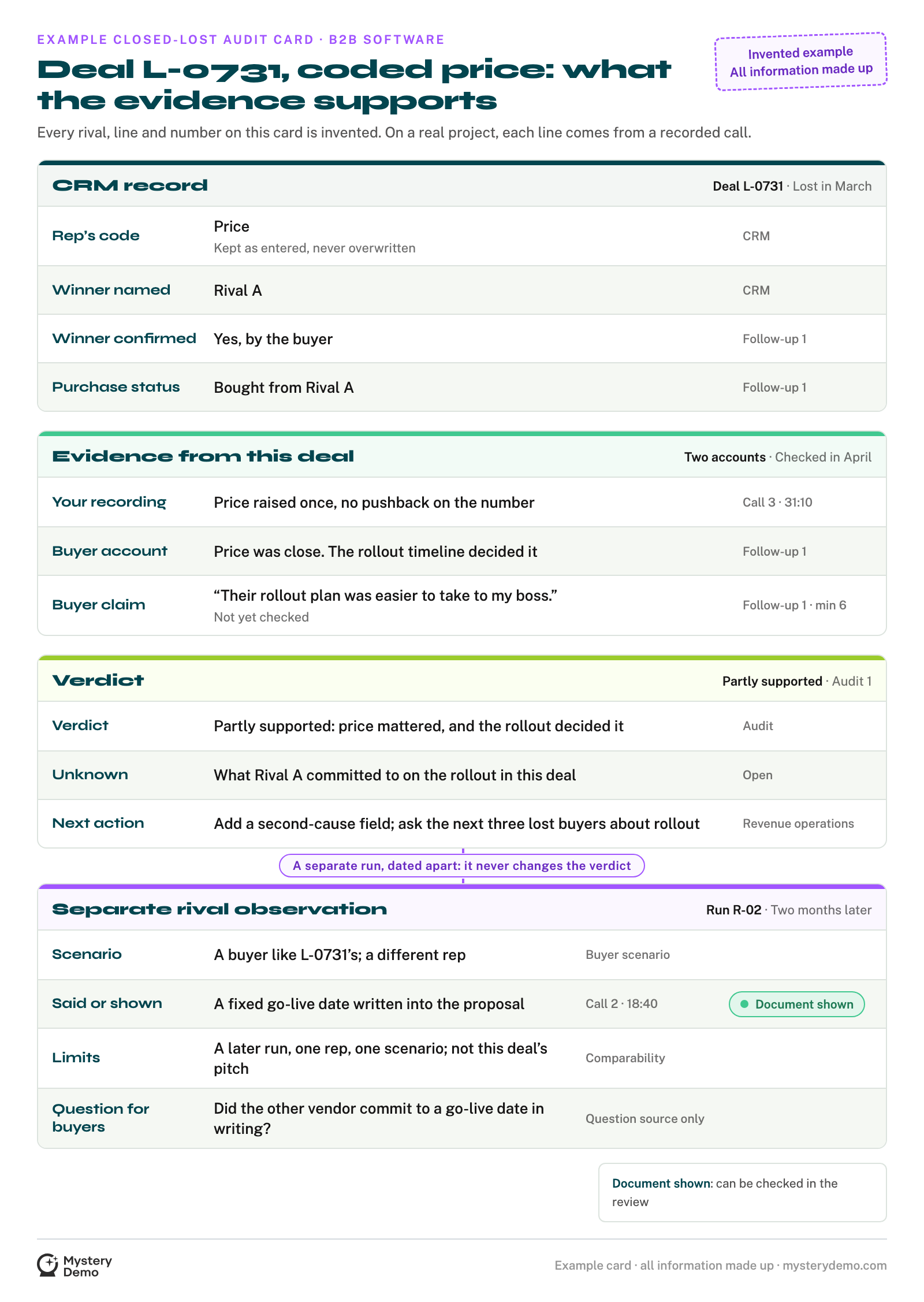Image resolution: width=924 pixels, height=1302 pixels.
Task: Click the Verdict section header
Action: 462,680
